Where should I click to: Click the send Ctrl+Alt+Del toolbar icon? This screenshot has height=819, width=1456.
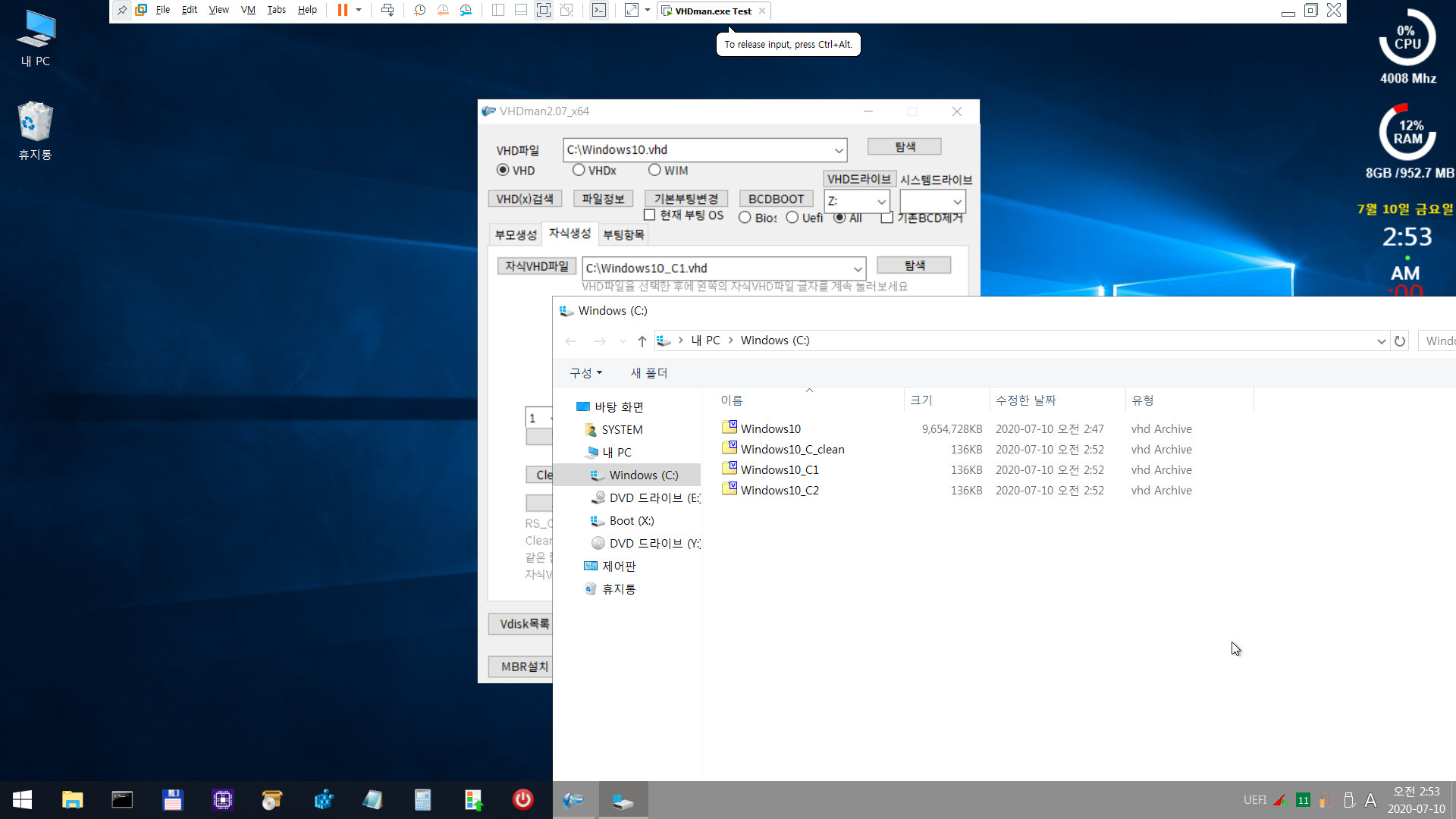[388, 11]
